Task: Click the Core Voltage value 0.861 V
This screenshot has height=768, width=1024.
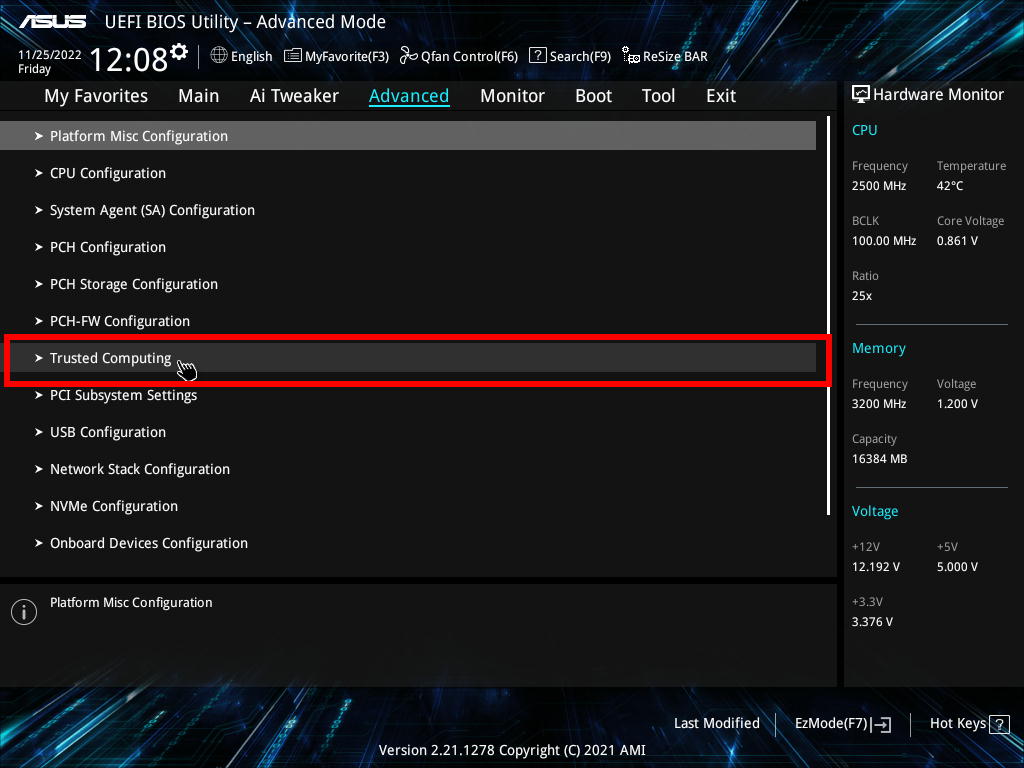Action: pyautogui.click(x=957, y=241)
